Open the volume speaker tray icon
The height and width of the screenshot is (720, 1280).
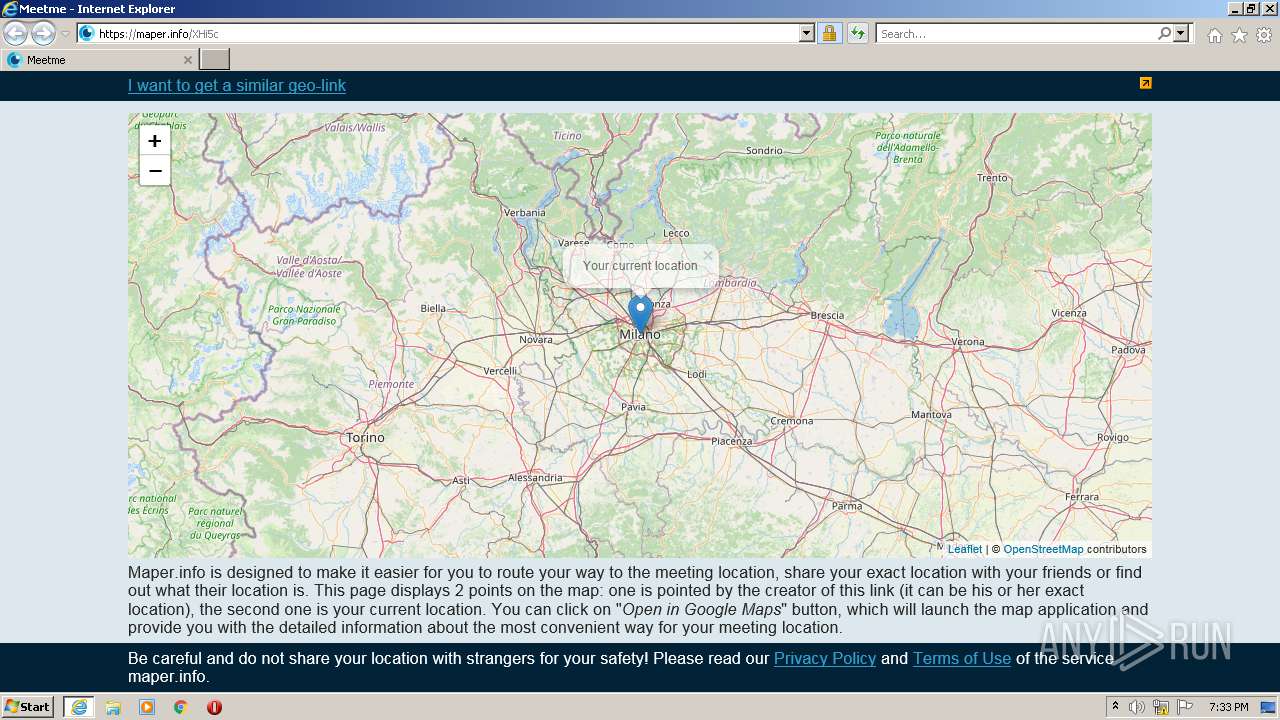[x=1137, y=707]
